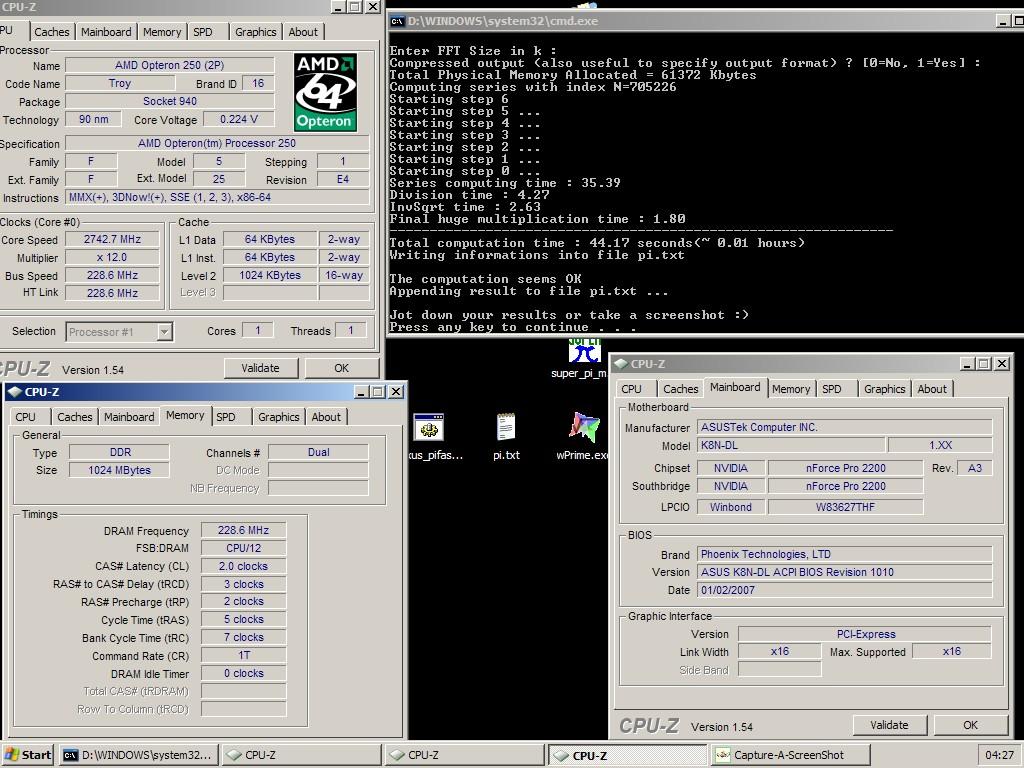Click OK in Mainboard CPU-Z window
This screenshot has height=768, width=1024.
click(970, 725)
